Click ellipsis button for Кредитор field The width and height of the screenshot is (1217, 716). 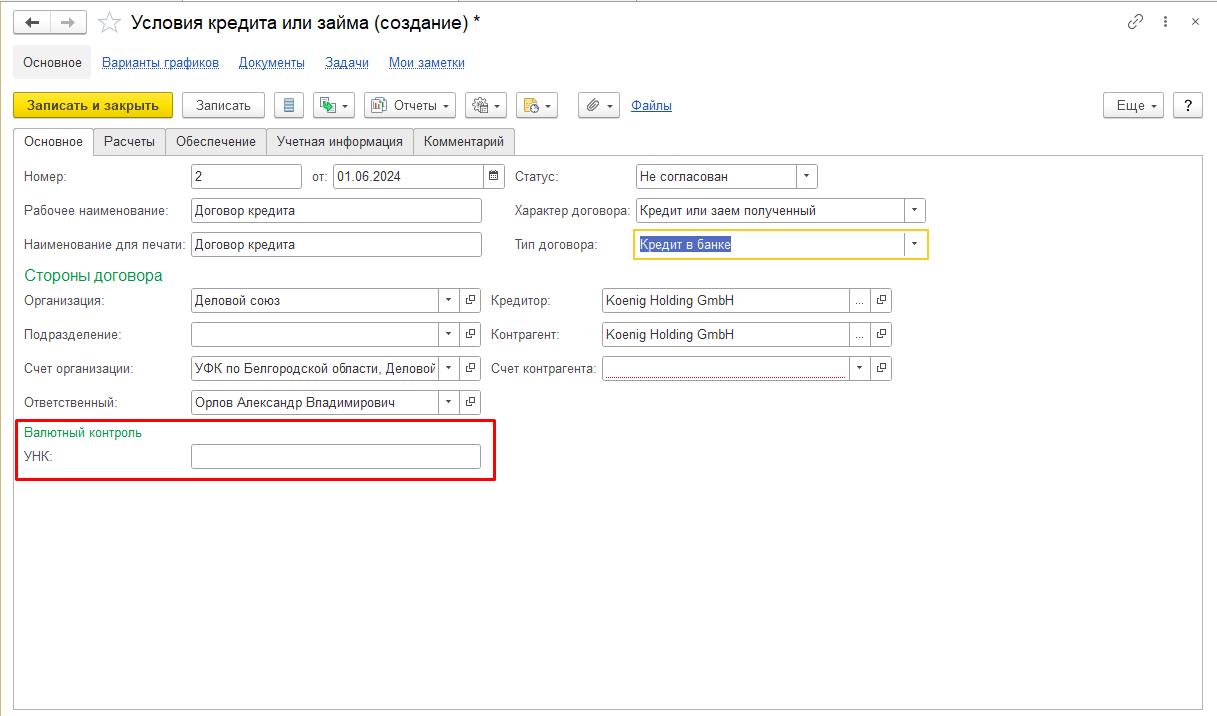tap(859, 300)
